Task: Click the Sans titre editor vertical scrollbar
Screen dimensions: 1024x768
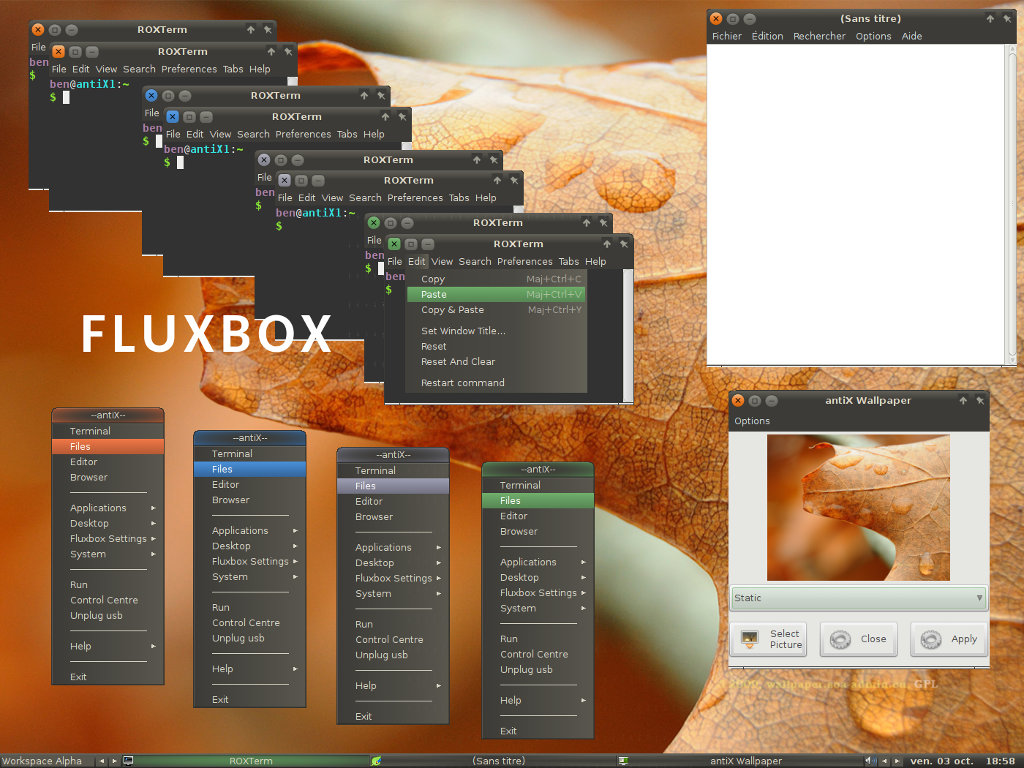Action: pos(1012,204)
